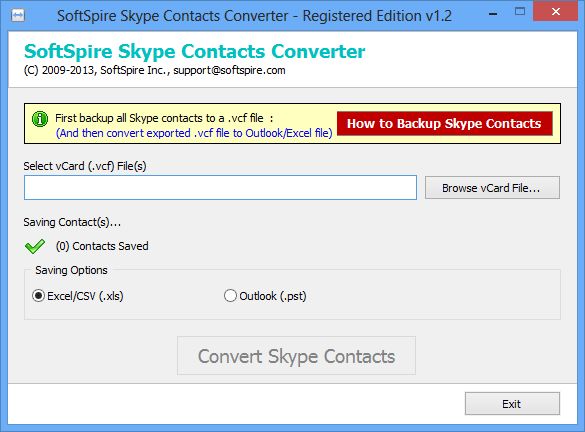Select Outlook (.pst) saving option
This screenshot has width=585, height=432.
(x=230, y=296)
